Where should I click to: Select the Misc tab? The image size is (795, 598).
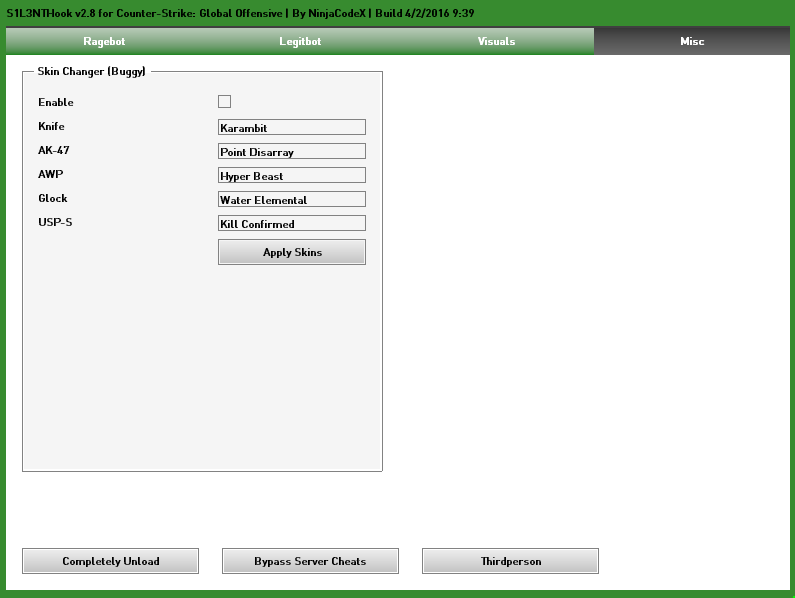tap(692, 41)
